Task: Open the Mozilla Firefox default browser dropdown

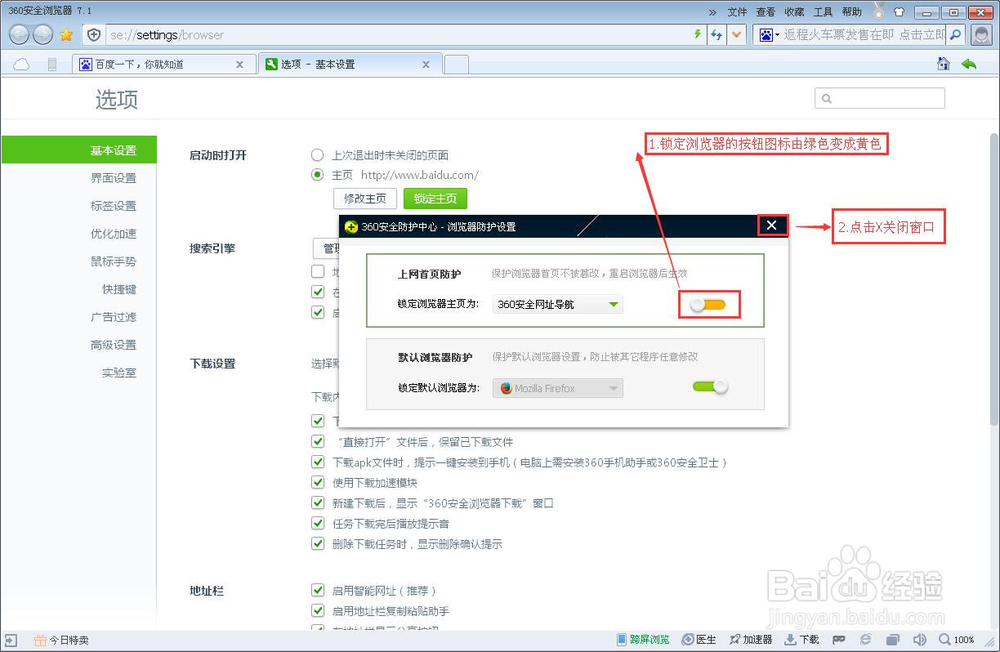Action: 557,388
